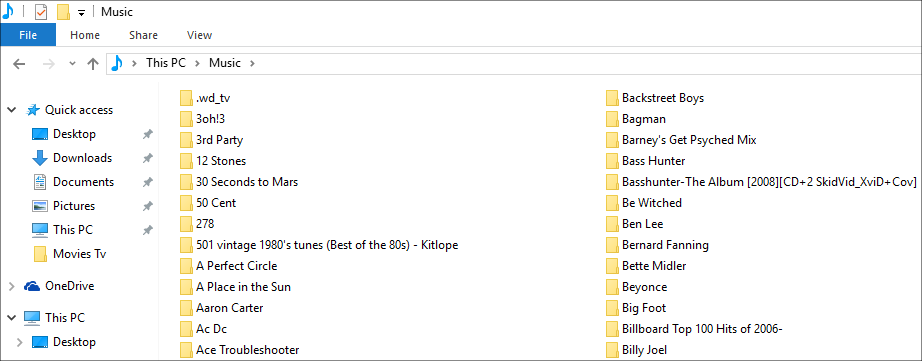Select 'Barney's Get Psyched Mix' folder name

coord(689,140)
